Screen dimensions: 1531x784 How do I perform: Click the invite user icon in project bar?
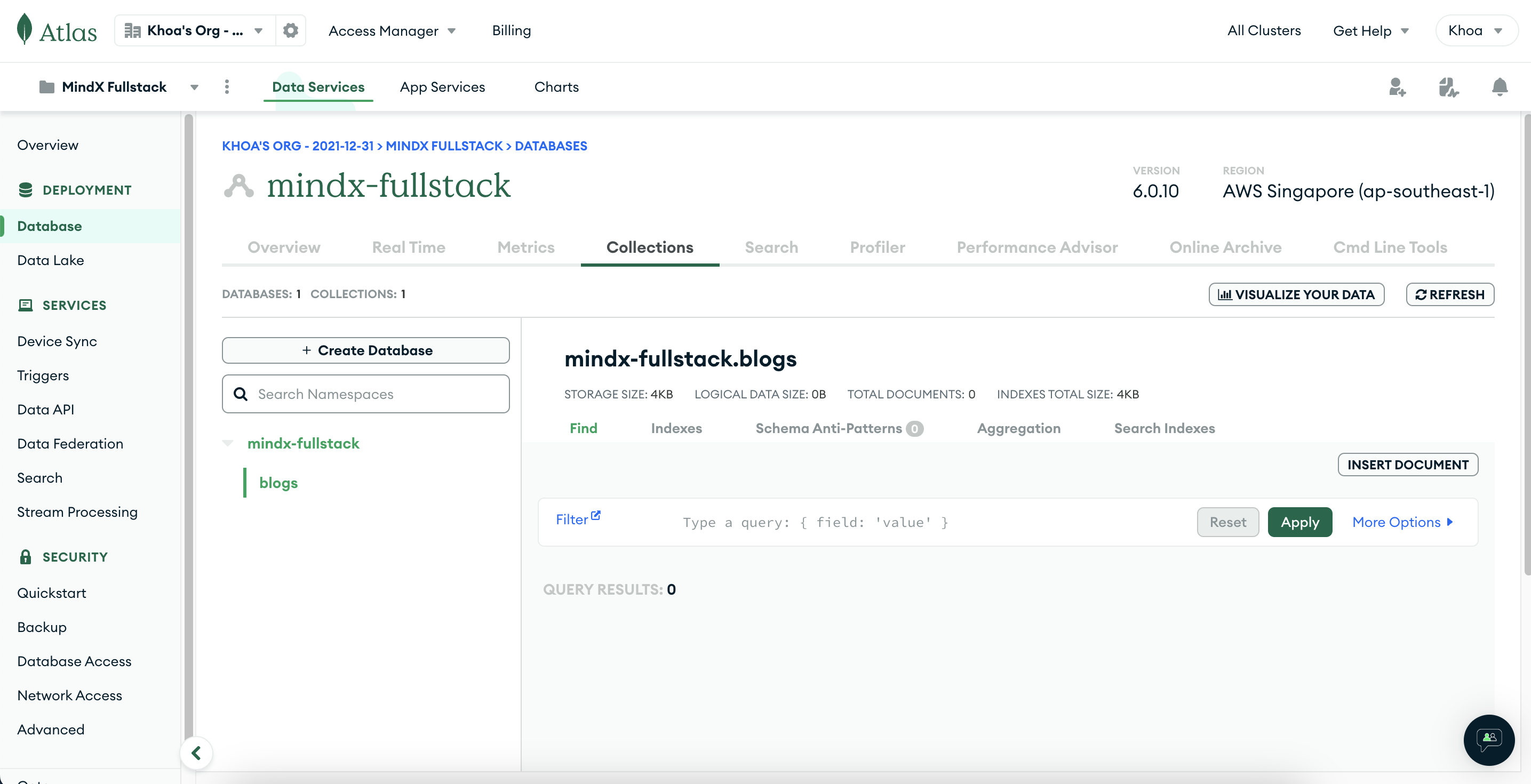pyautogui.click(x=1397, y=87)
